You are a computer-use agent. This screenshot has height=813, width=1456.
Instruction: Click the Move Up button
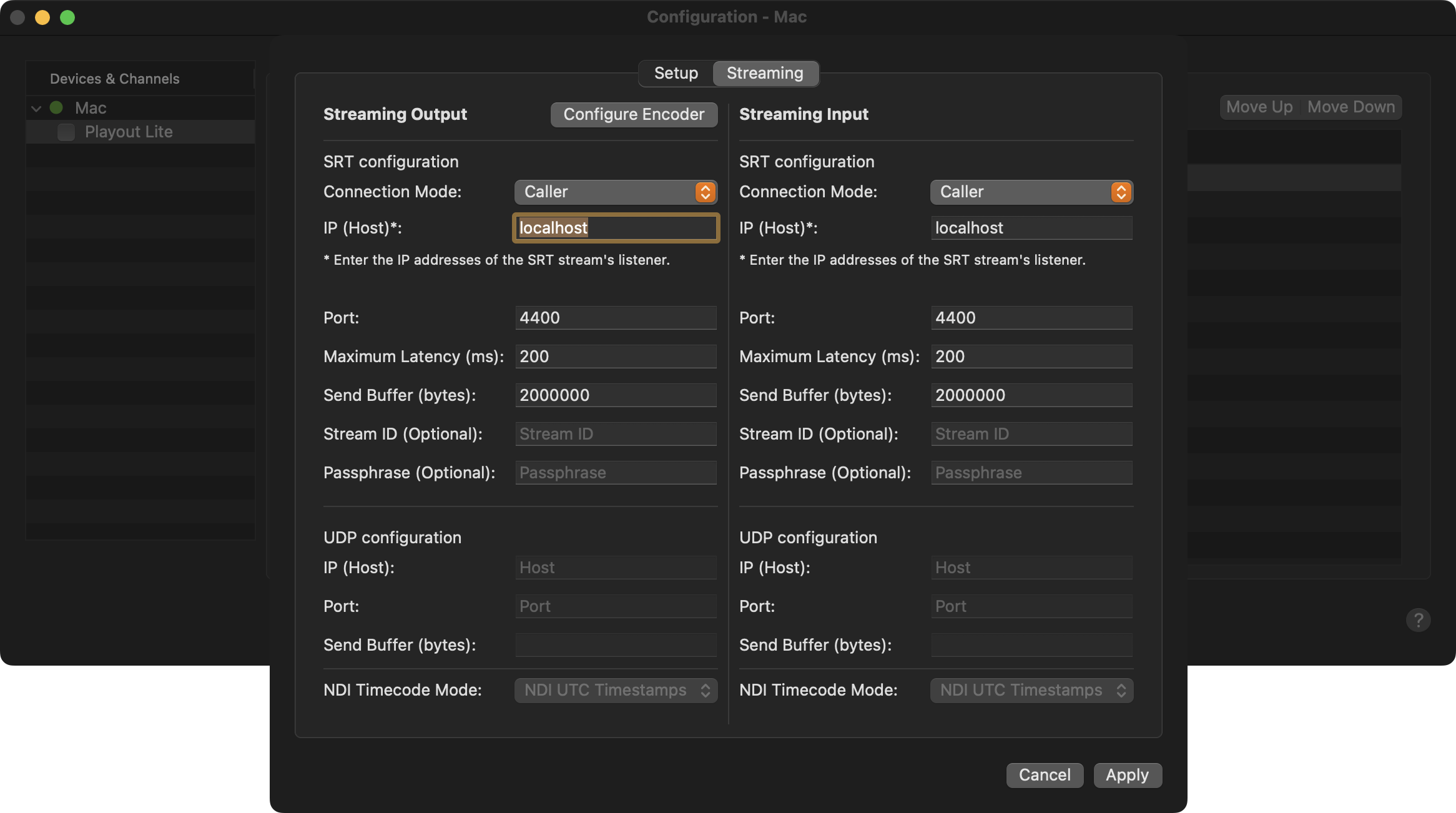(x=1259, y=107)
